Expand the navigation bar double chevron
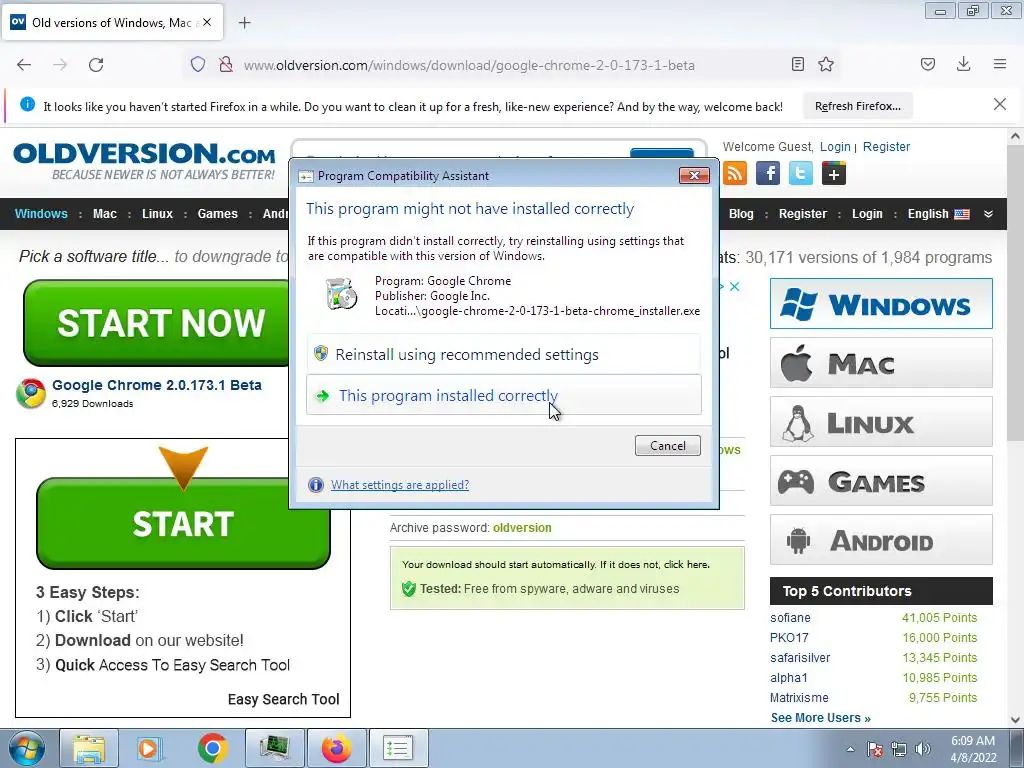 (x=988, y=214)
